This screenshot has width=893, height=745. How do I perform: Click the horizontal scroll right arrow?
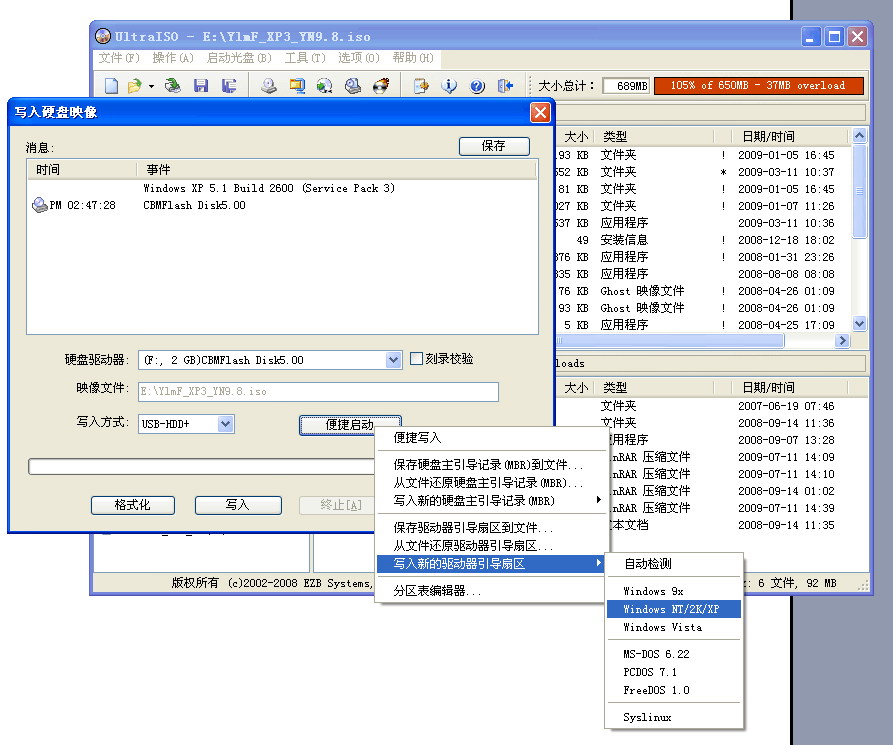pyautogui.click(x=842, y=341)
